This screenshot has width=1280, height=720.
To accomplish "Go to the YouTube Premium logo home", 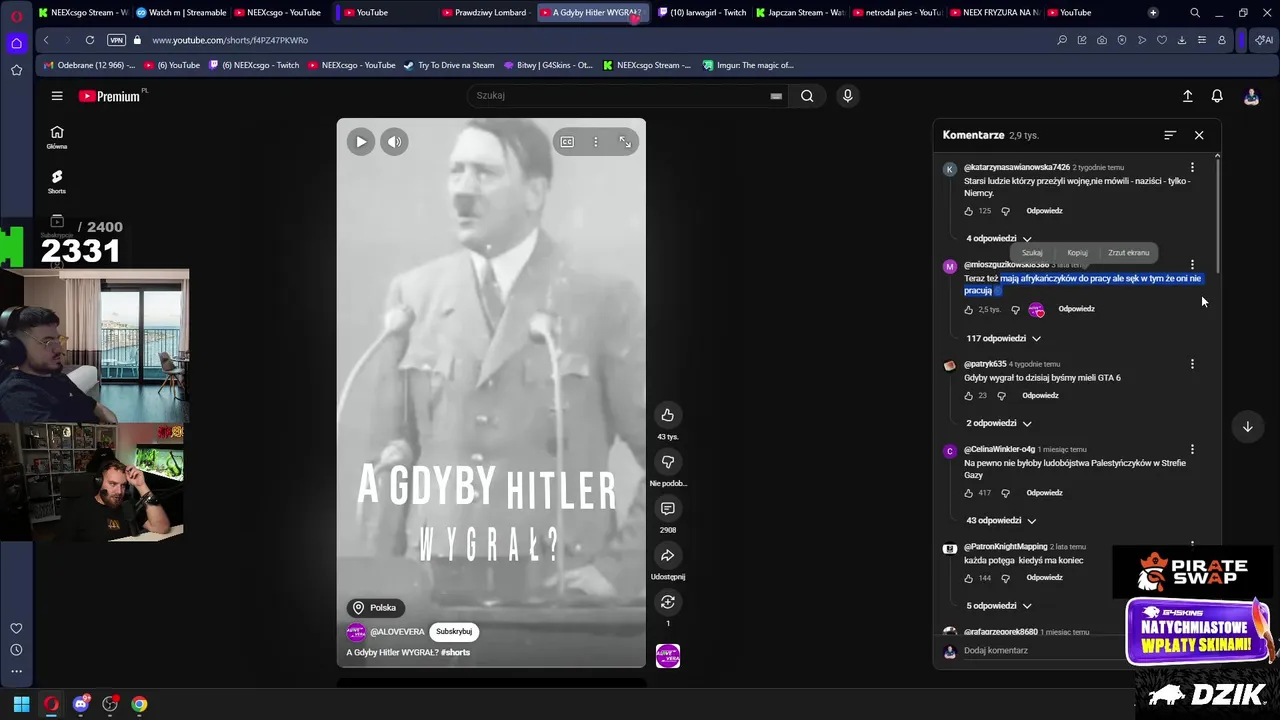I will (x=109, y=96).
